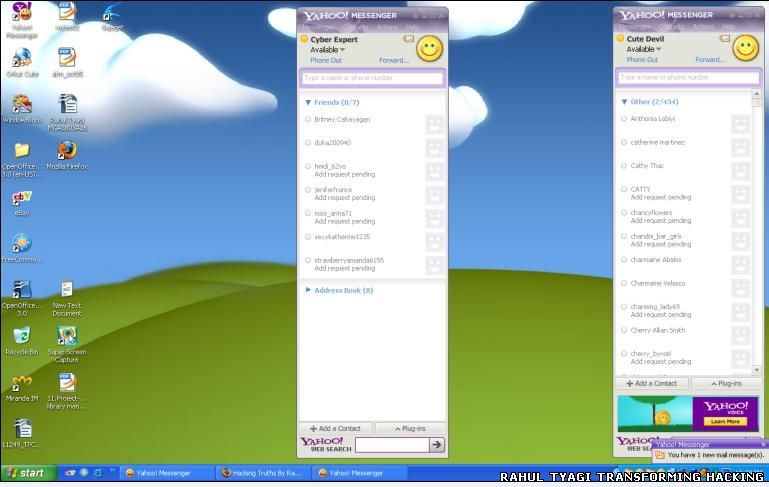Click status bulb icon beside Cyber Expert name
Screen dimensions: 769x487
pos(304,39)
